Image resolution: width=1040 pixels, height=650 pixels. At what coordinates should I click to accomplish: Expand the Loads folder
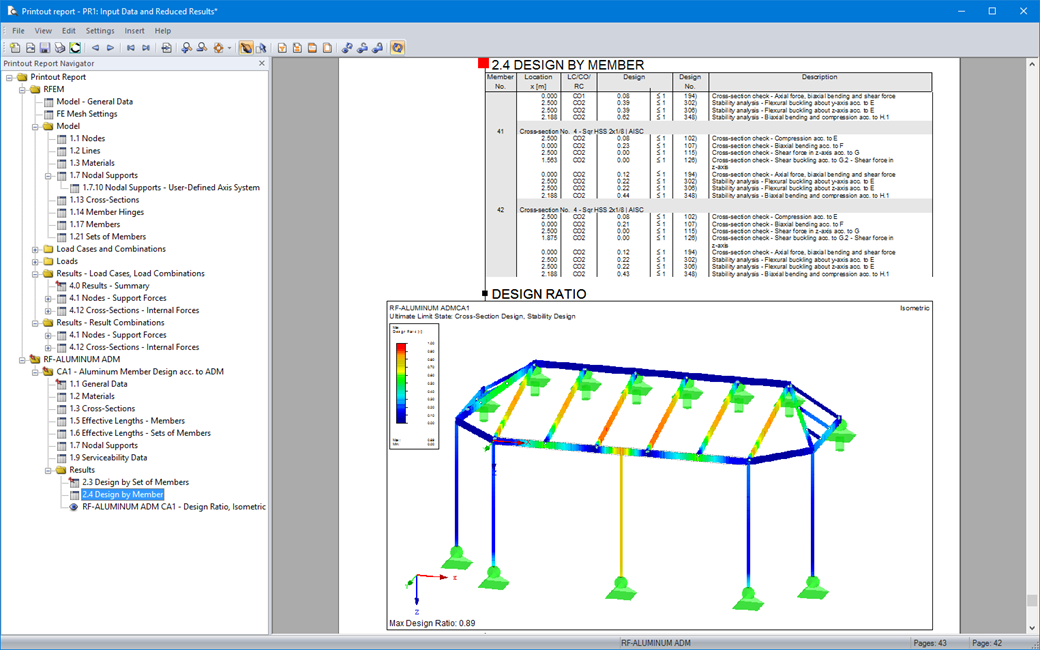coord(35,262)
